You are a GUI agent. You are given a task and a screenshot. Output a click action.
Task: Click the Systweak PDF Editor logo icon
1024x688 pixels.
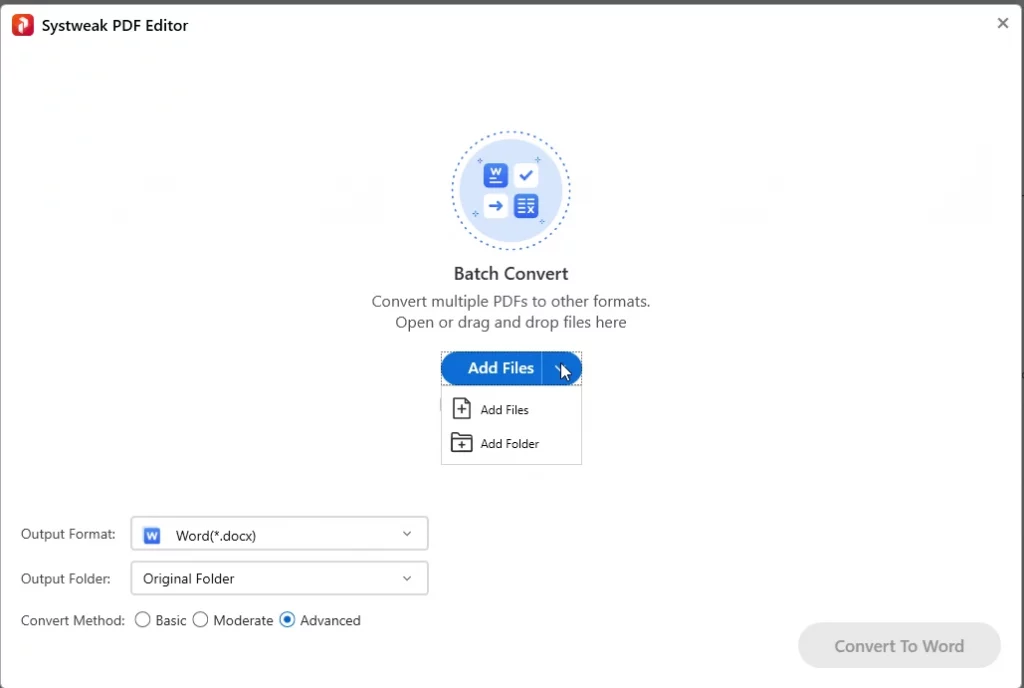pyautogui.click(x=23, y=25)
